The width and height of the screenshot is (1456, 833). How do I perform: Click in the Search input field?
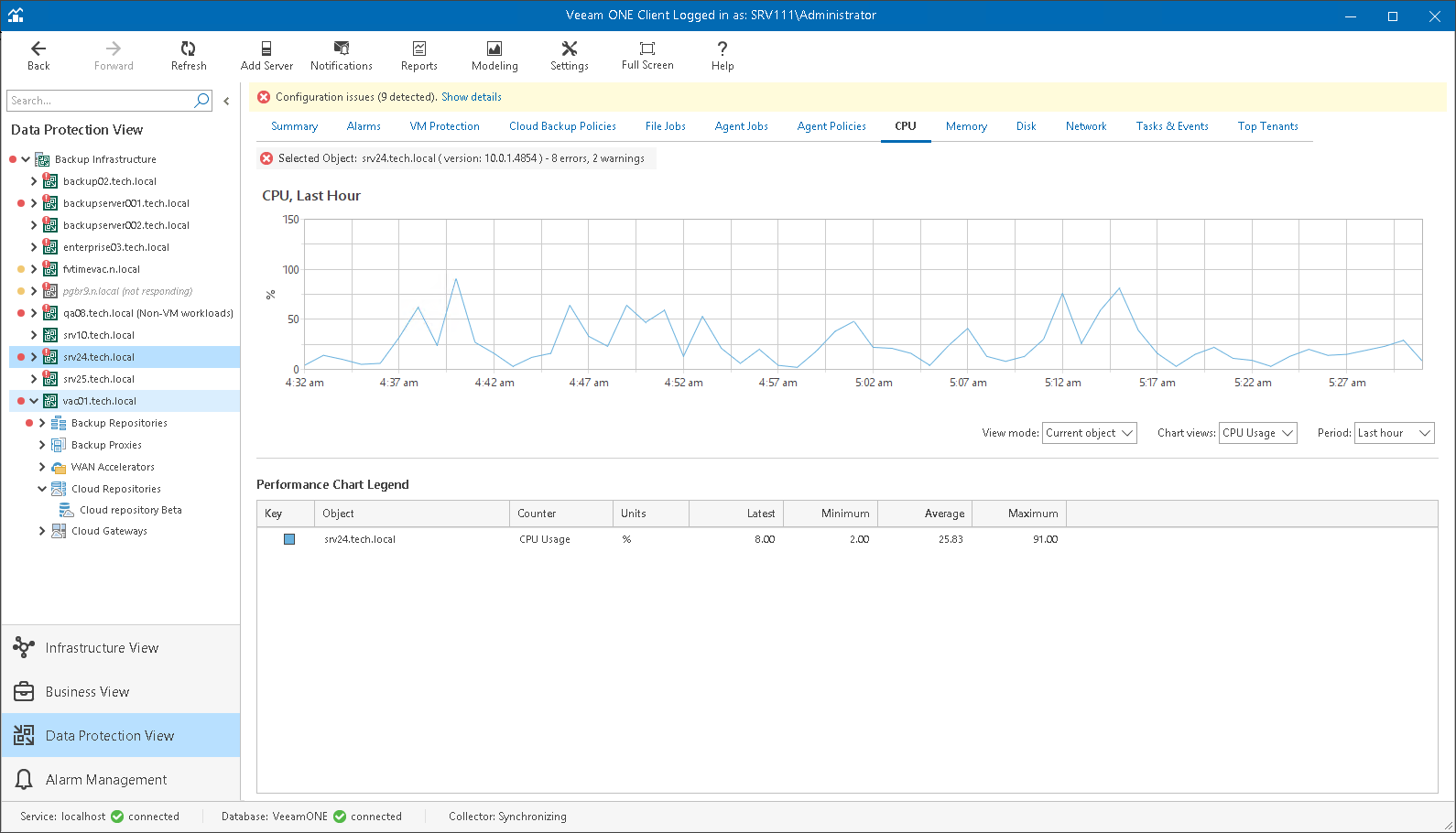[100, 101]
